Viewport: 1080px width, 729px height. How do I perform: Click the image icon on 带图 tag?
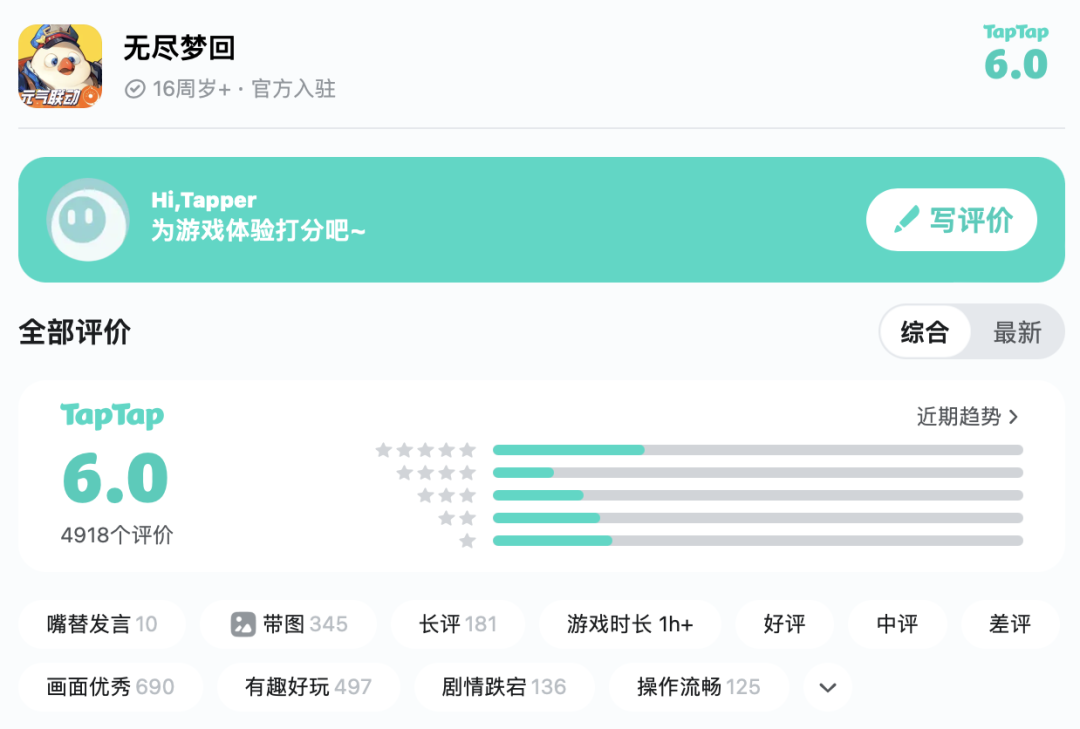(243, 625)
